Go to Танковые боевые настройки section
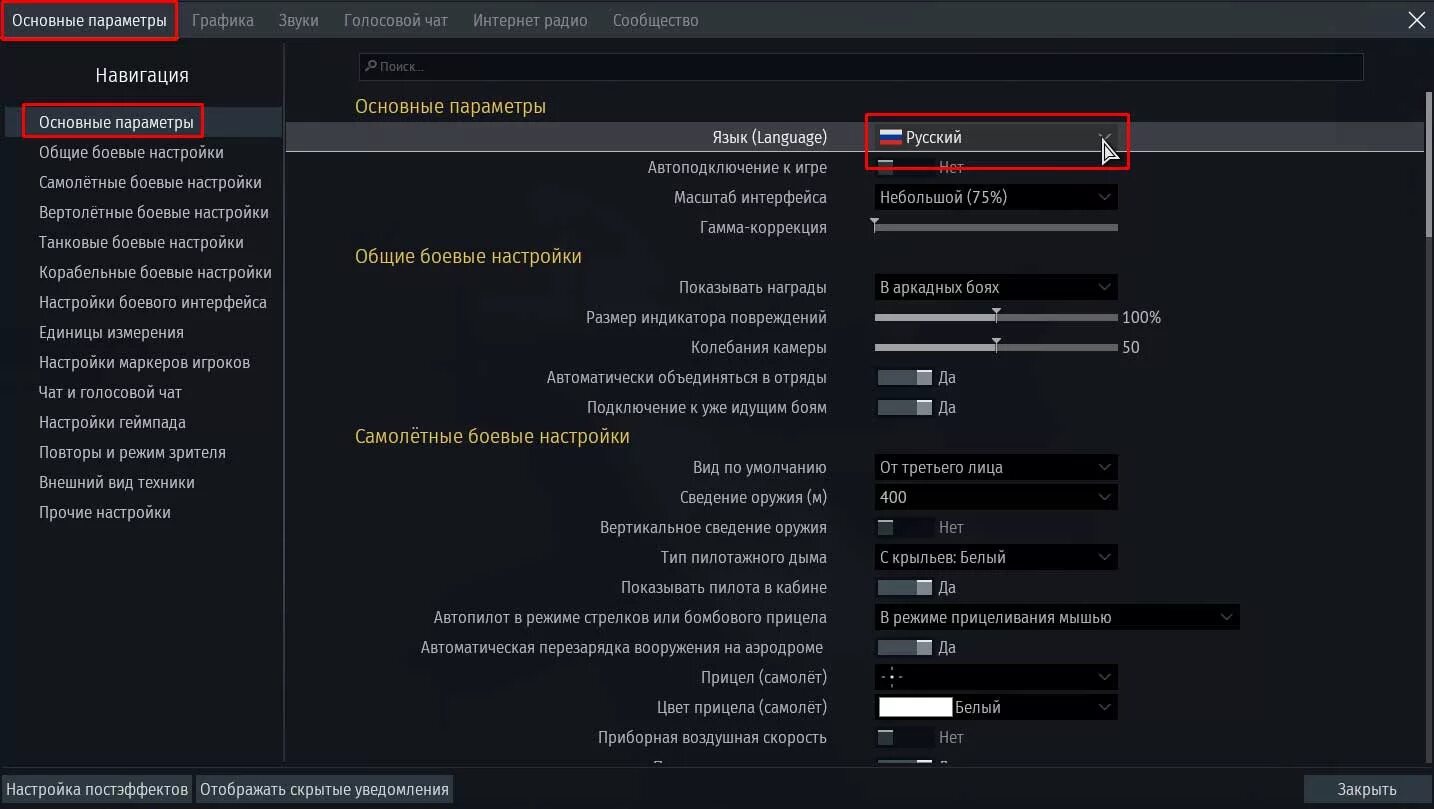 coord(141,242)
